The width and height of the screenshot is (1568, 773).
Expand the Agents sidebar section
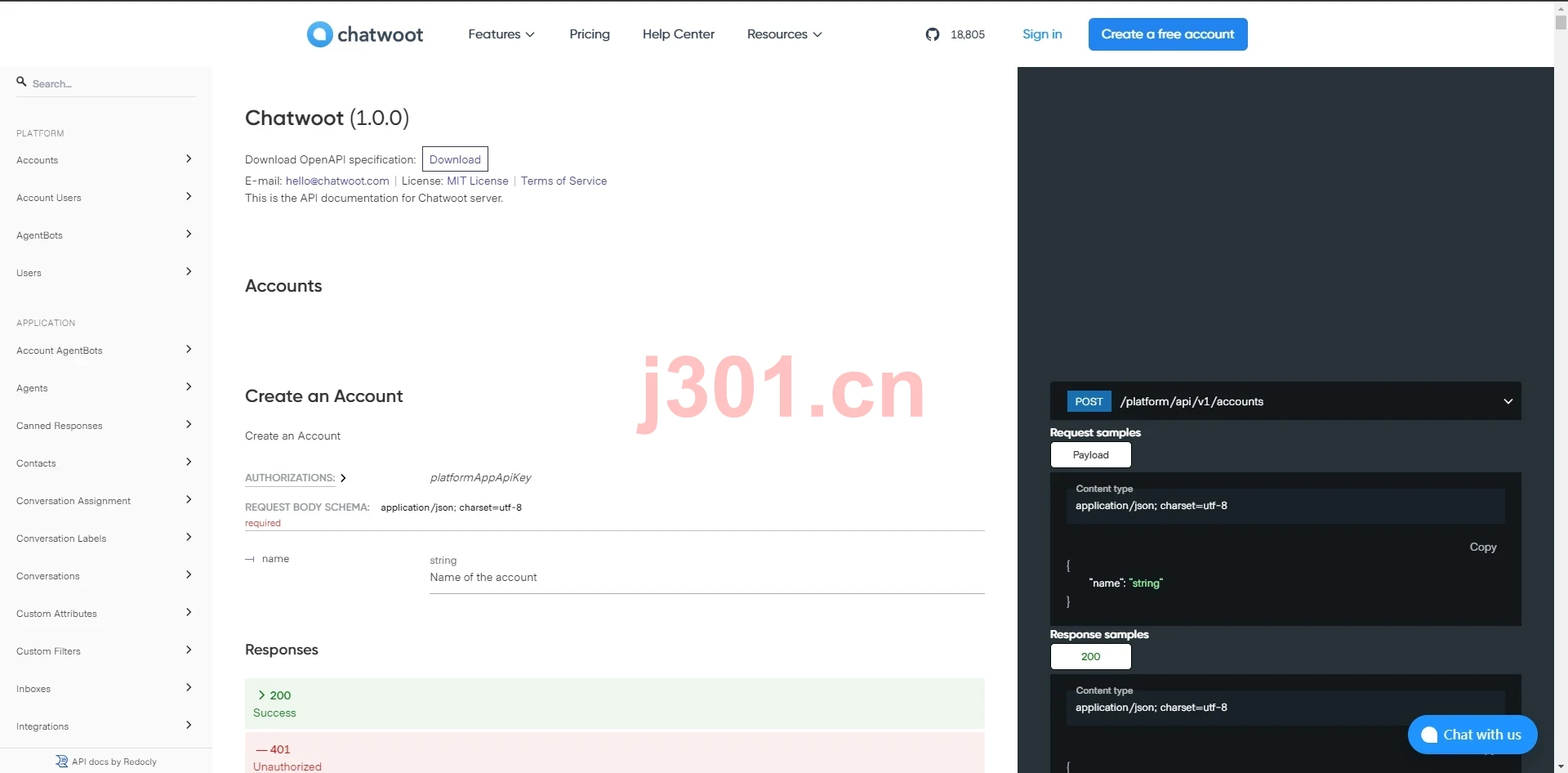[106, 388]
